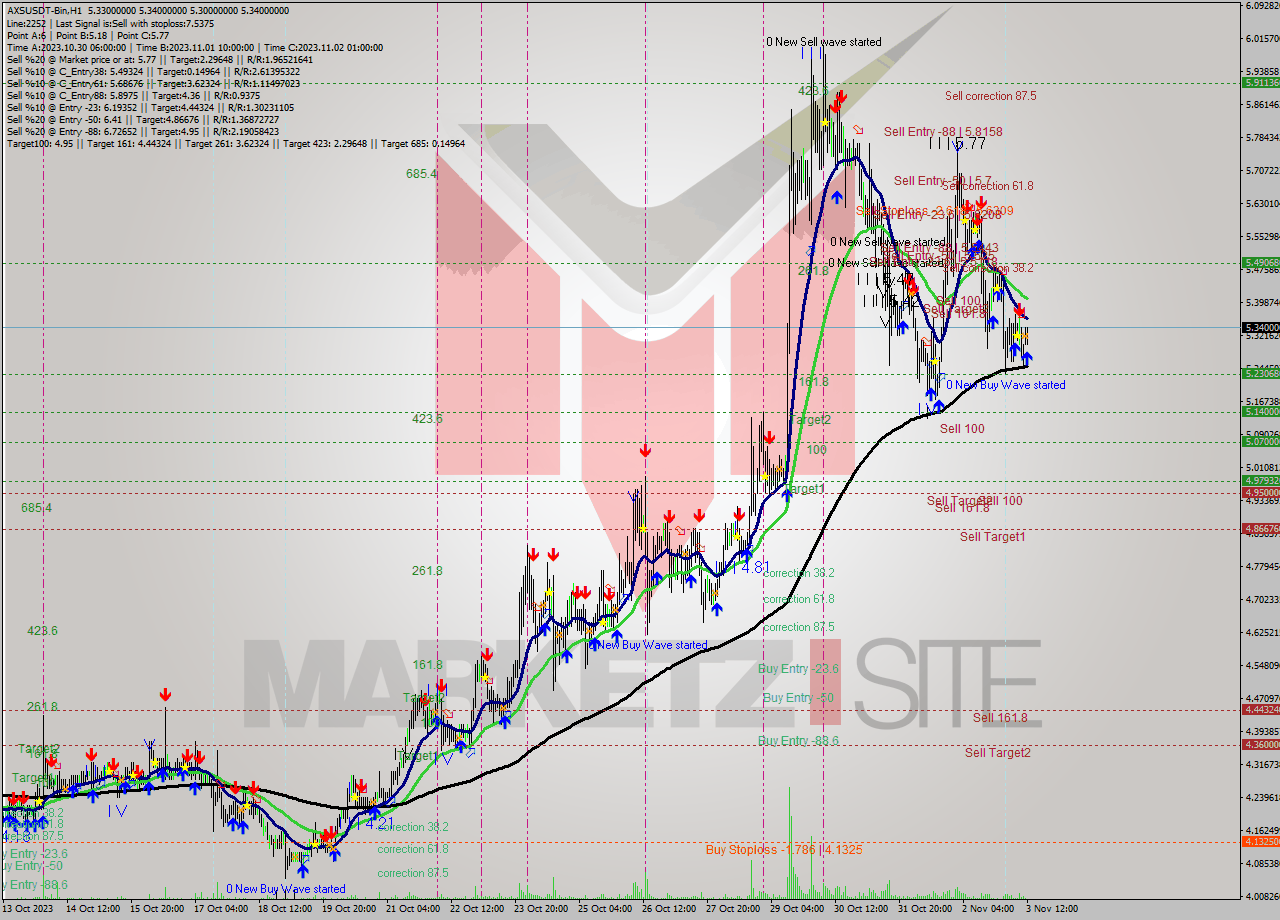The height and width of the screenshot is (920, 1280).
Task: Click the green 5.07000 price level tag
Action: [x=1260, y=441]
